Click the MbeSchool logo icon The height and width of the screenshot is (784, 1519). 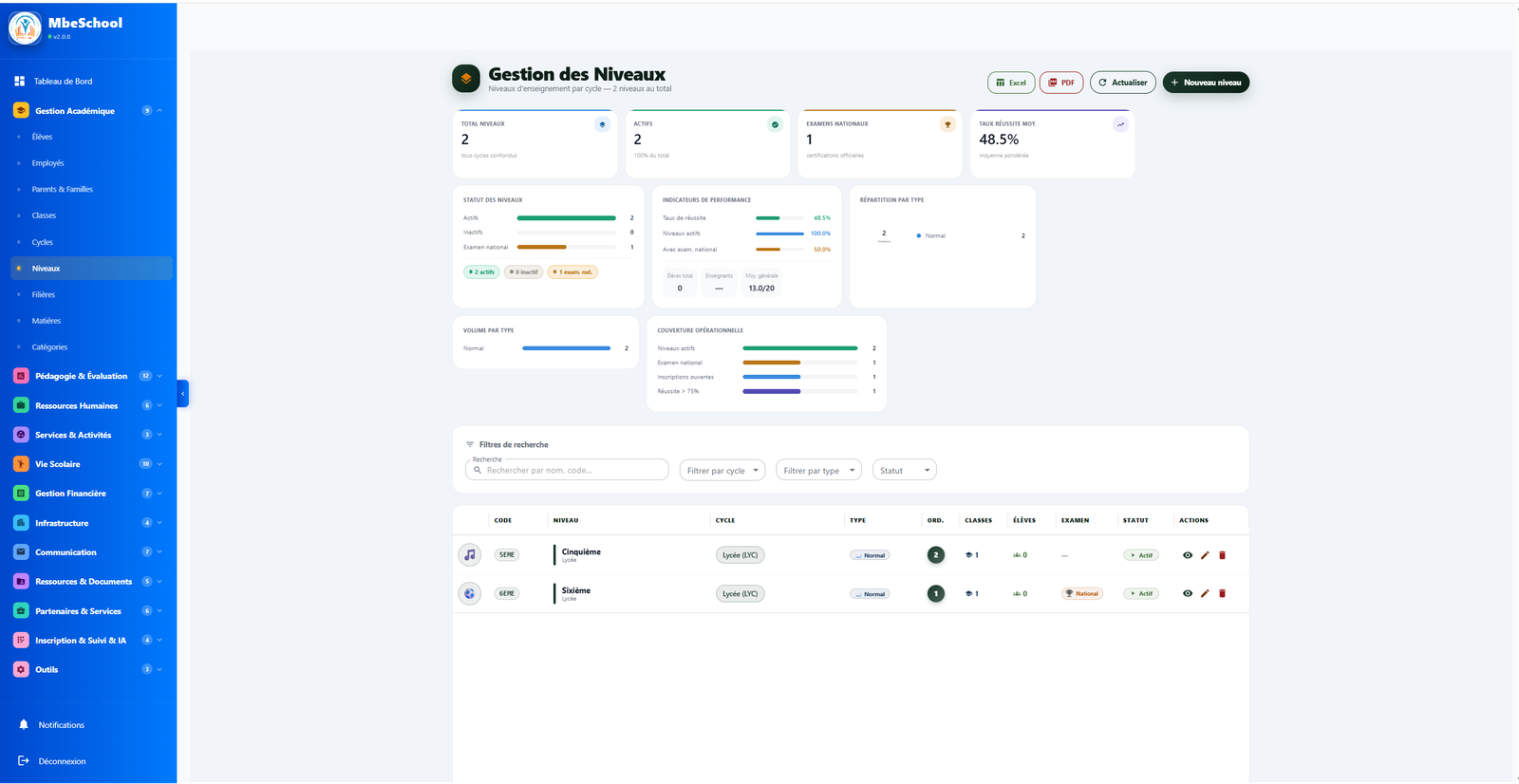tap(25, 28)
